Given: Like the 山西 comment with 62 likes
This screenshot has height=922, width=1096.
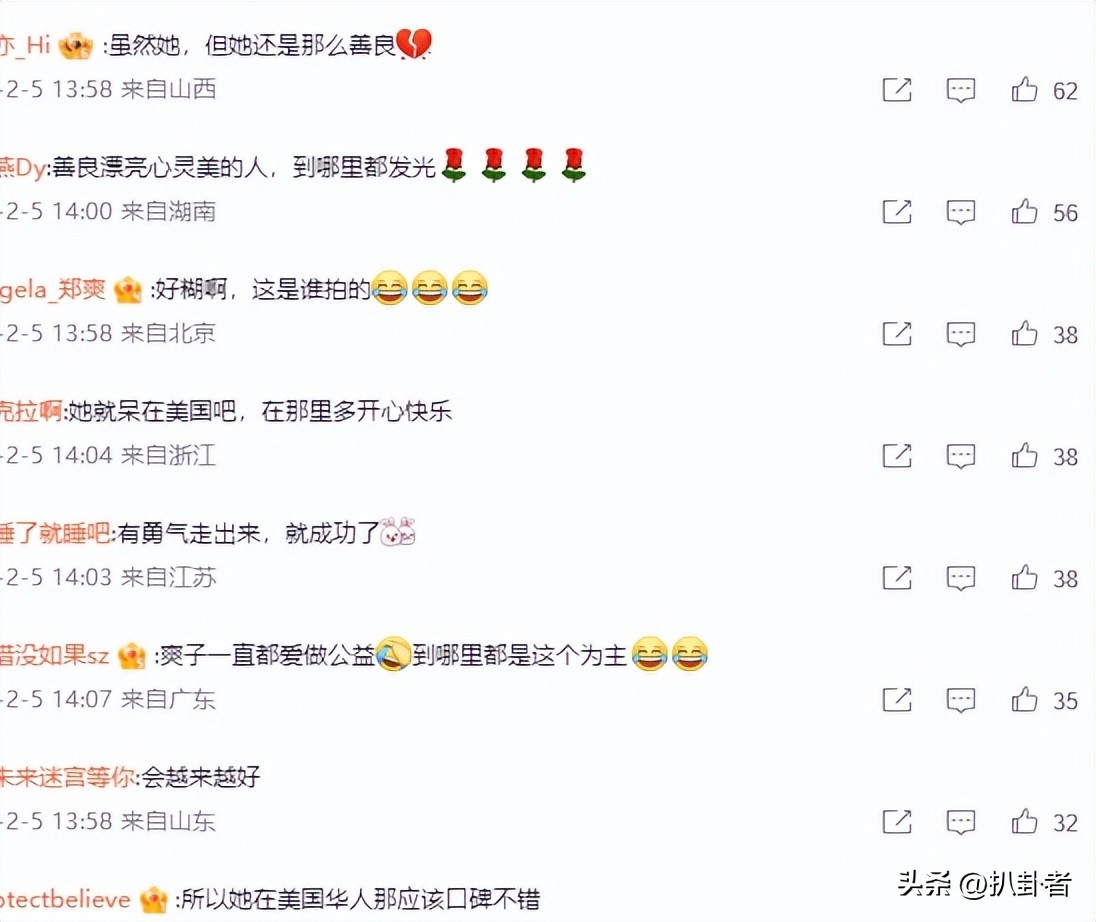Looking at the screenshot, I should pyautogui.click(x=1024, y=89).
